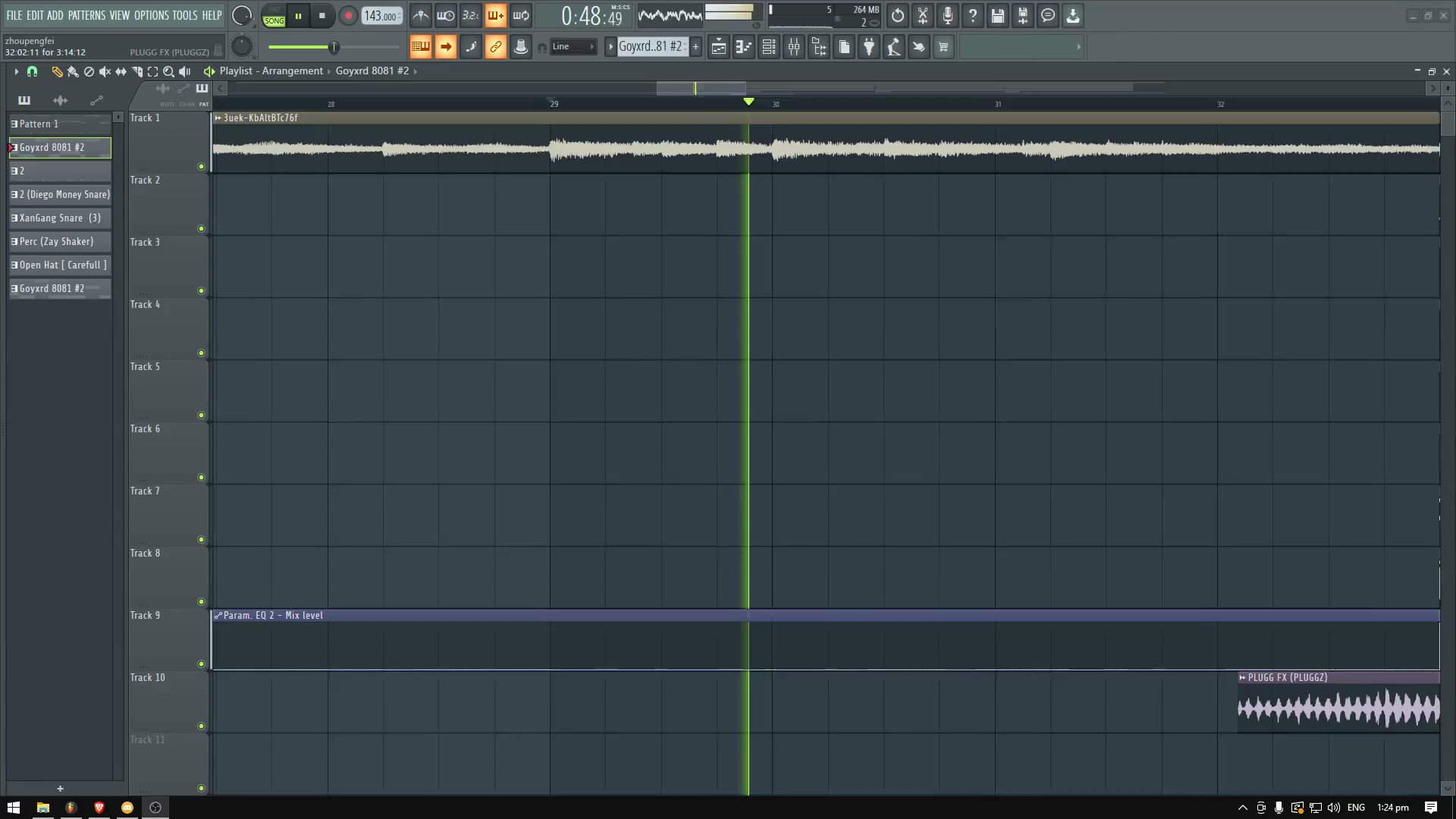The height and width of the screenshot is (819, 1456).
Task: Select the paint brush tool
Action: click(73, 71)
